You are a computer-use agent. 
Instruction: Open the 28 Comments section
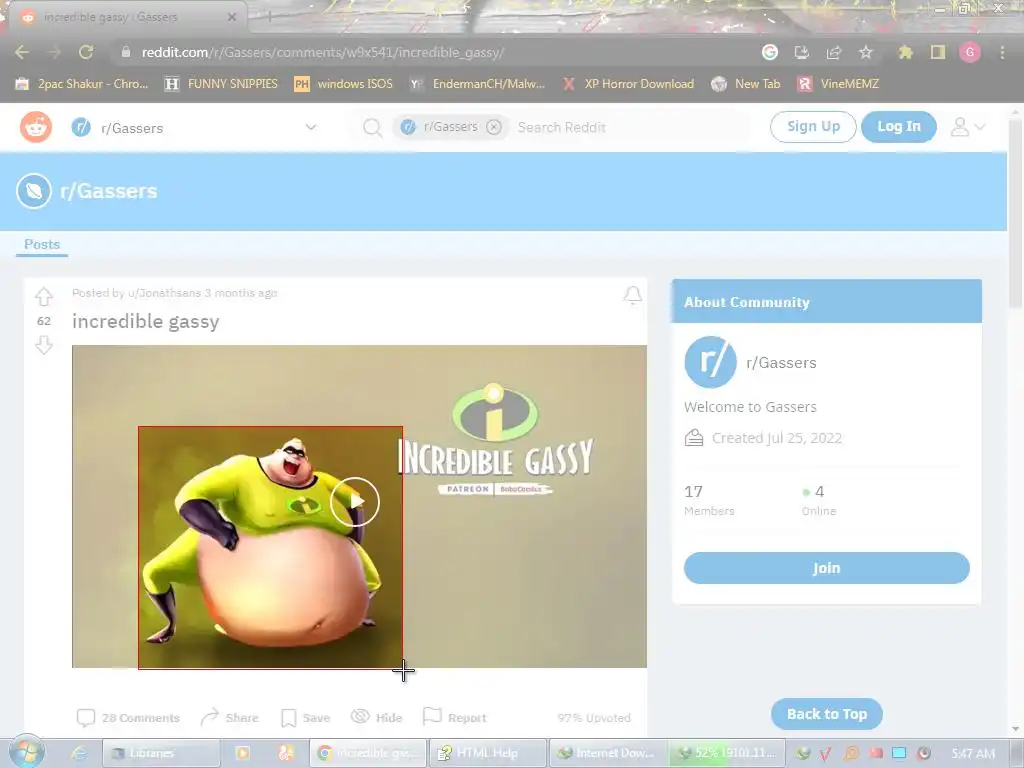pos(128,718)
